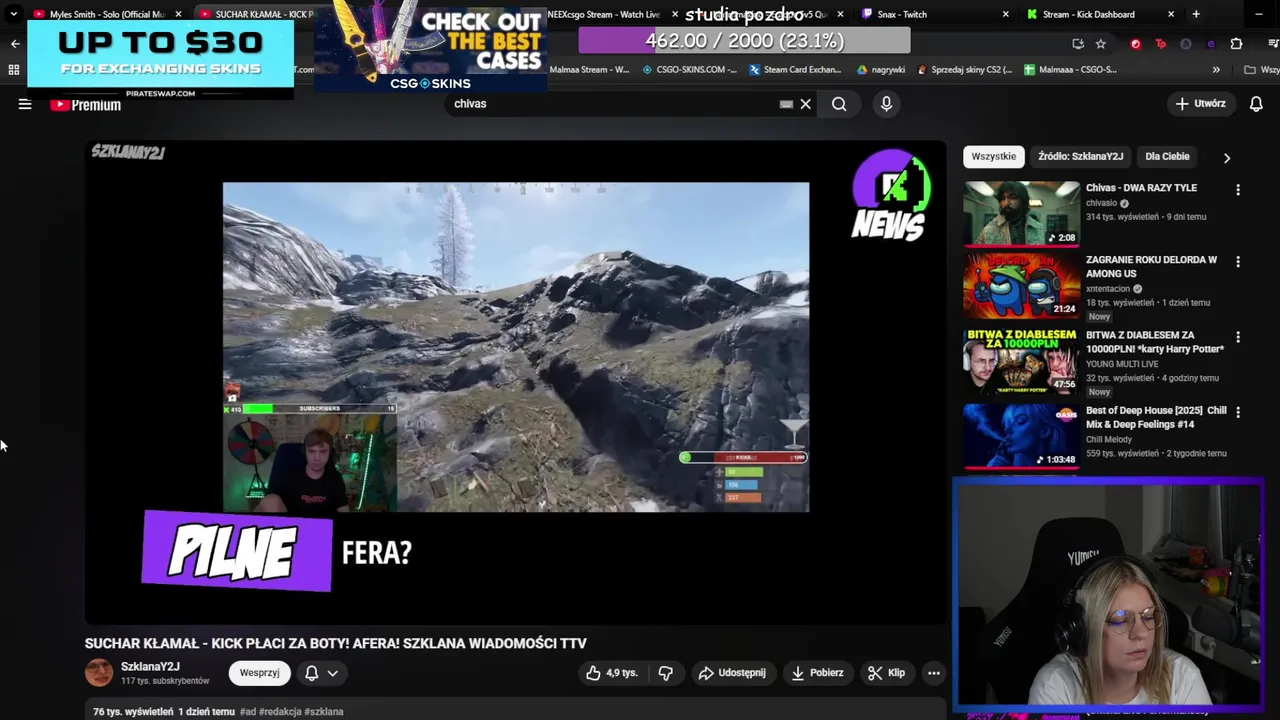
Task: Open BITWA Z DIABLESEM video title
Action: 1155,342
